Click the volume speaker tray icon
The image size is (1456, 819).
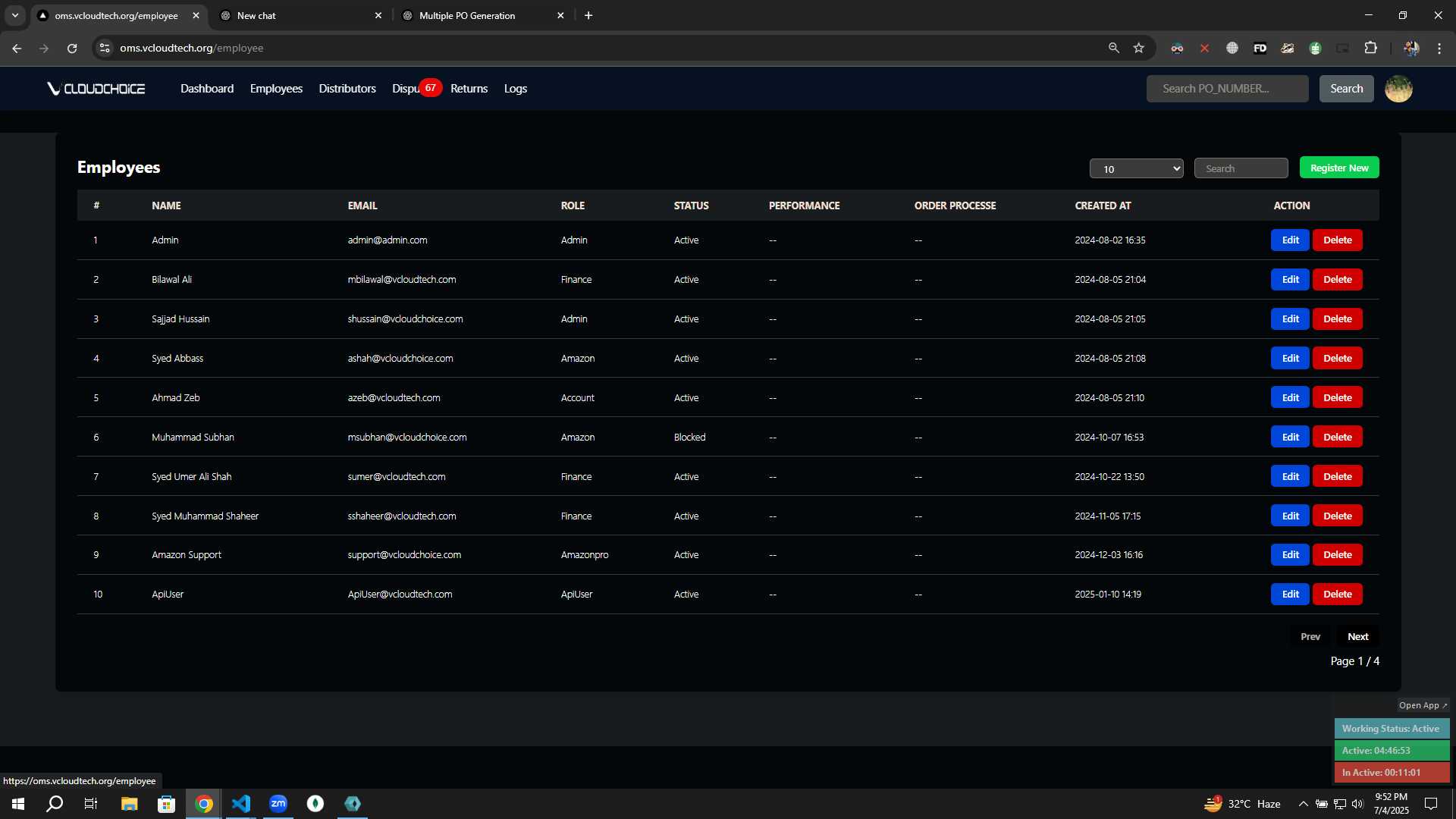pyautogui.click(x=1357, y=804)
